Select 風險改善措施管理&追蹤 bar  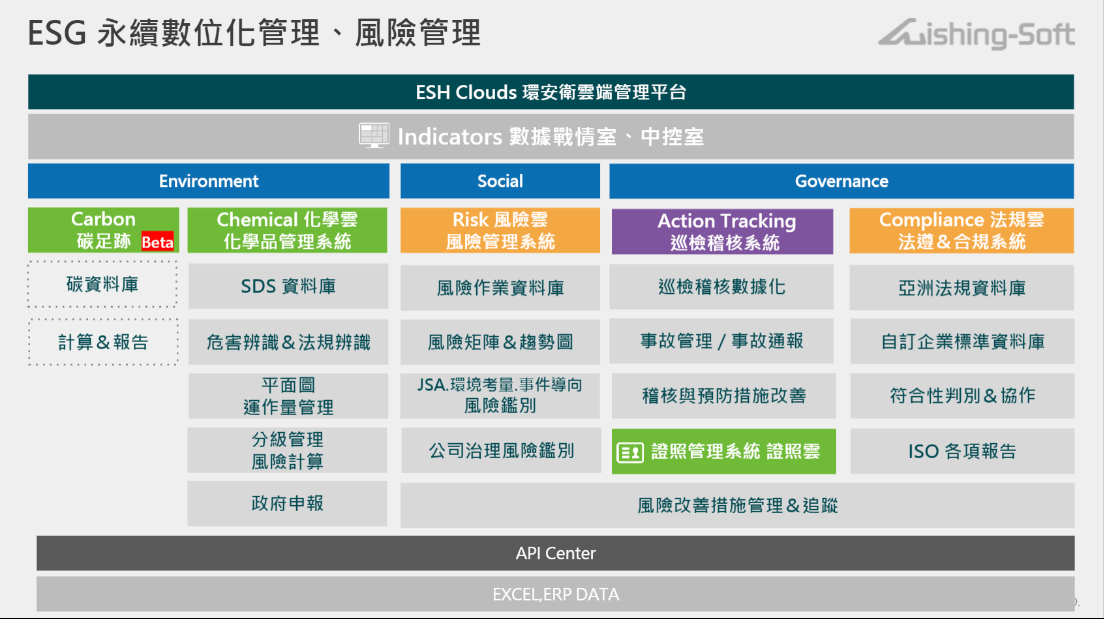coord(737,505)
